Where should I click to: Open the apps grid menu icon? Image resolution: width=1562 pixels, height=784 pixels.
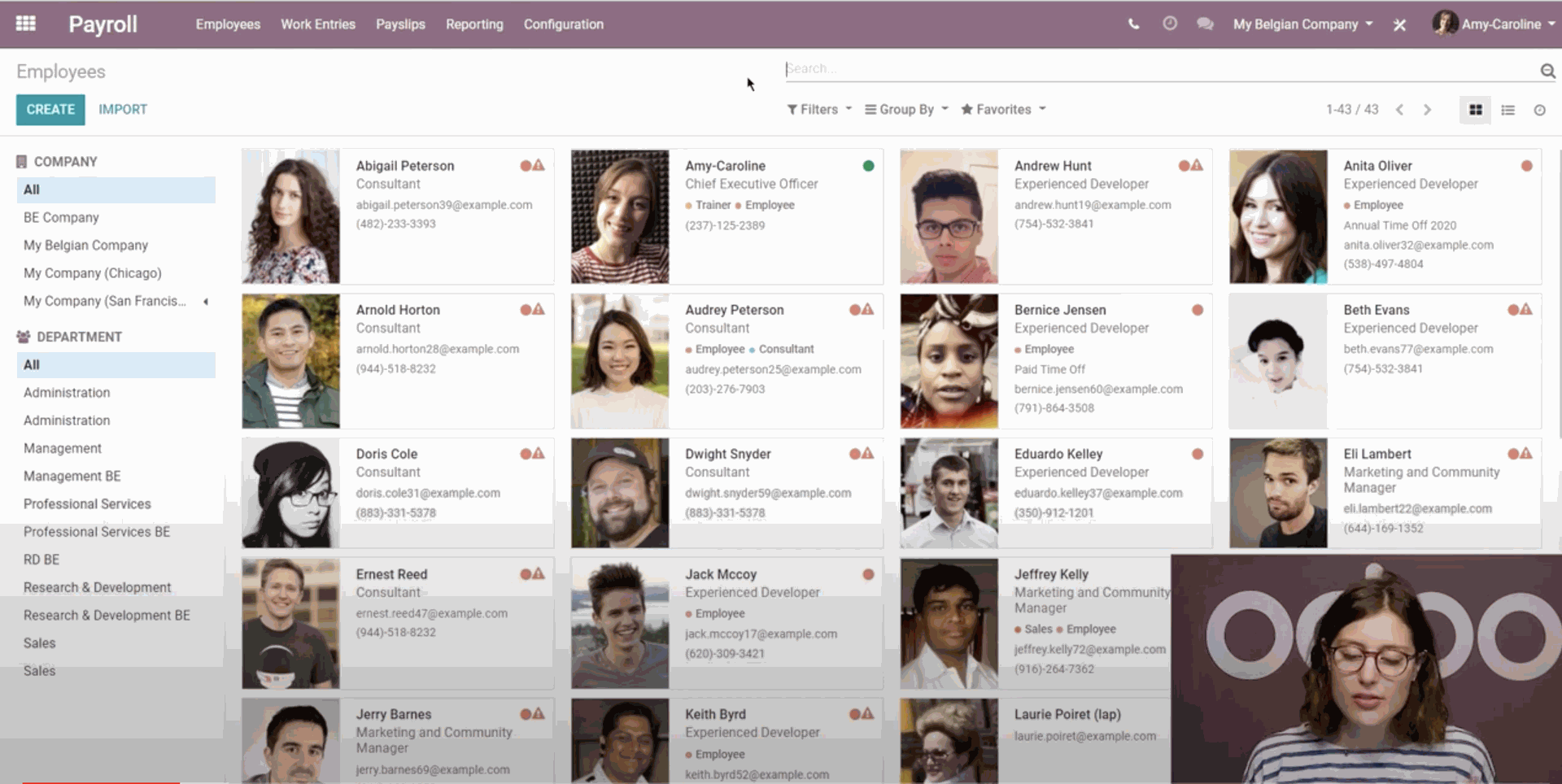pyautogui.click(x=25, y=24)
